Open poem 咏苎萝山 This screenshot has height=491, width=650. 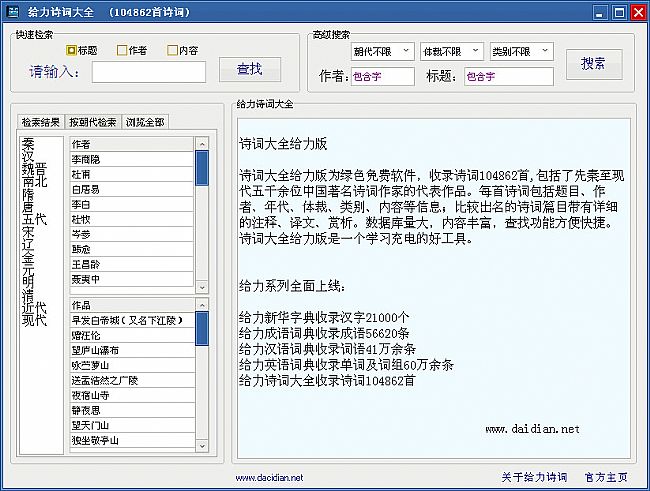(x=133, y=365)
